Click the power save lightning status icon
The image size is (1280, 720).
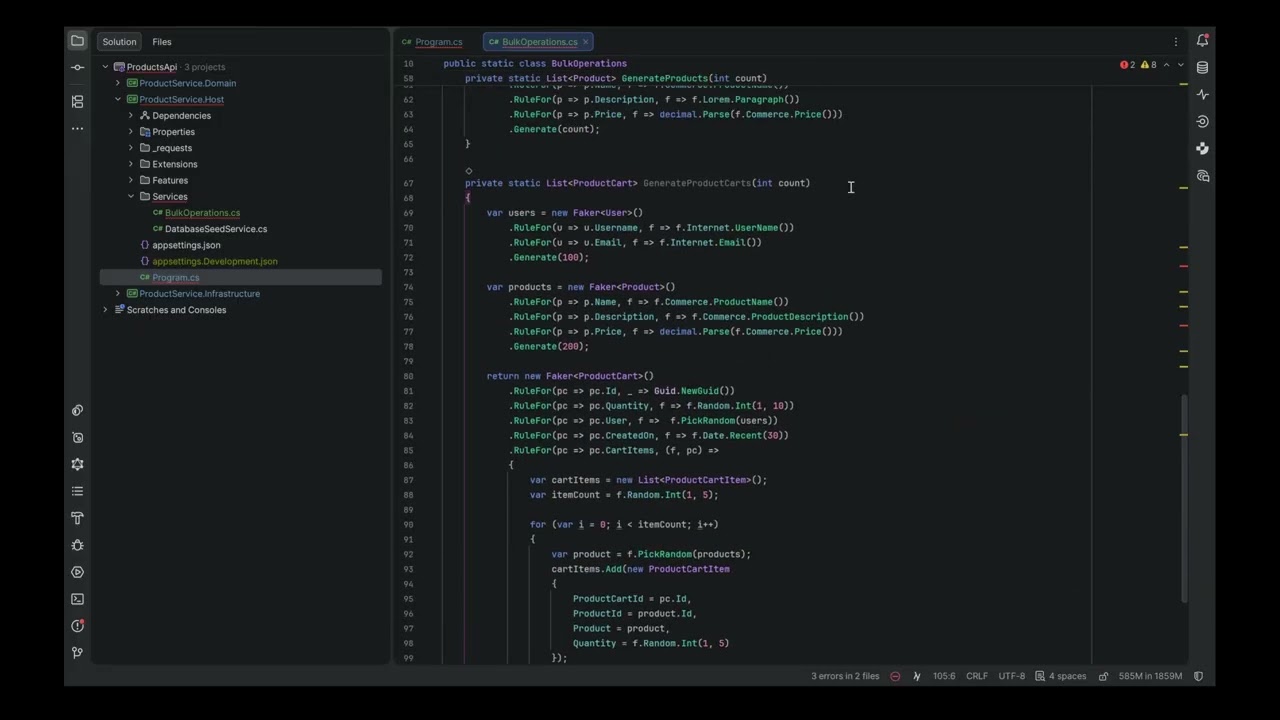coord(917,676)
